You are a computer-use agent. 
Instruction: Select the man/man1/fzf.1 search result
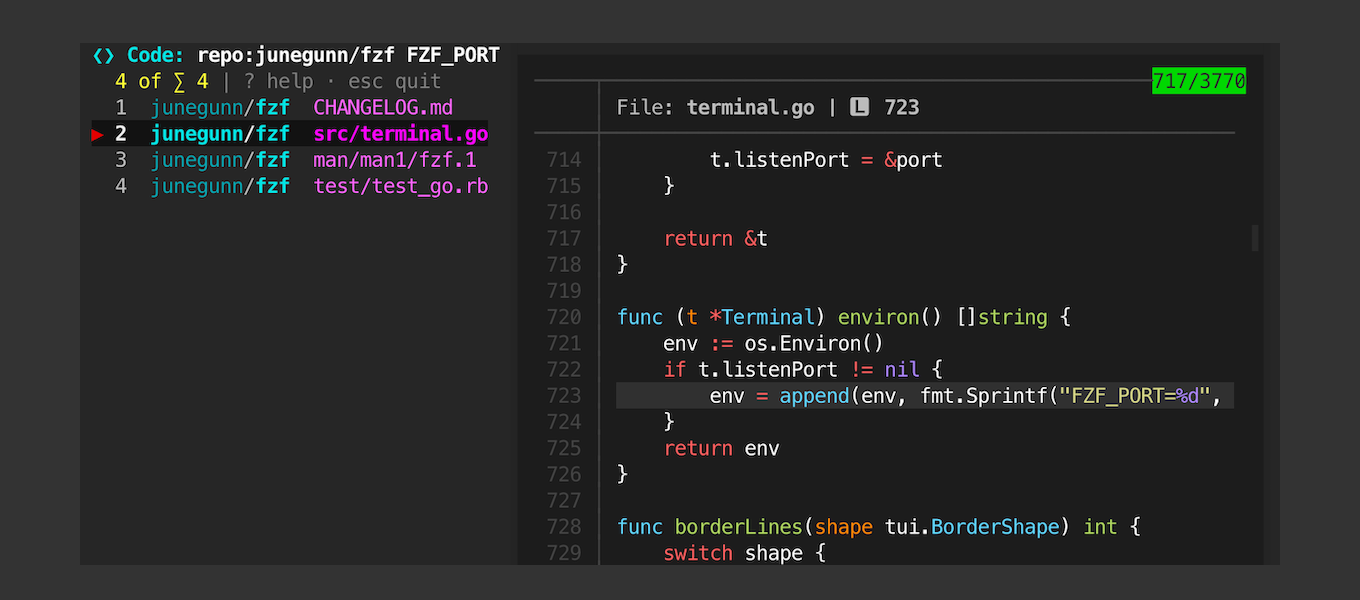click(x=396, y=159)
